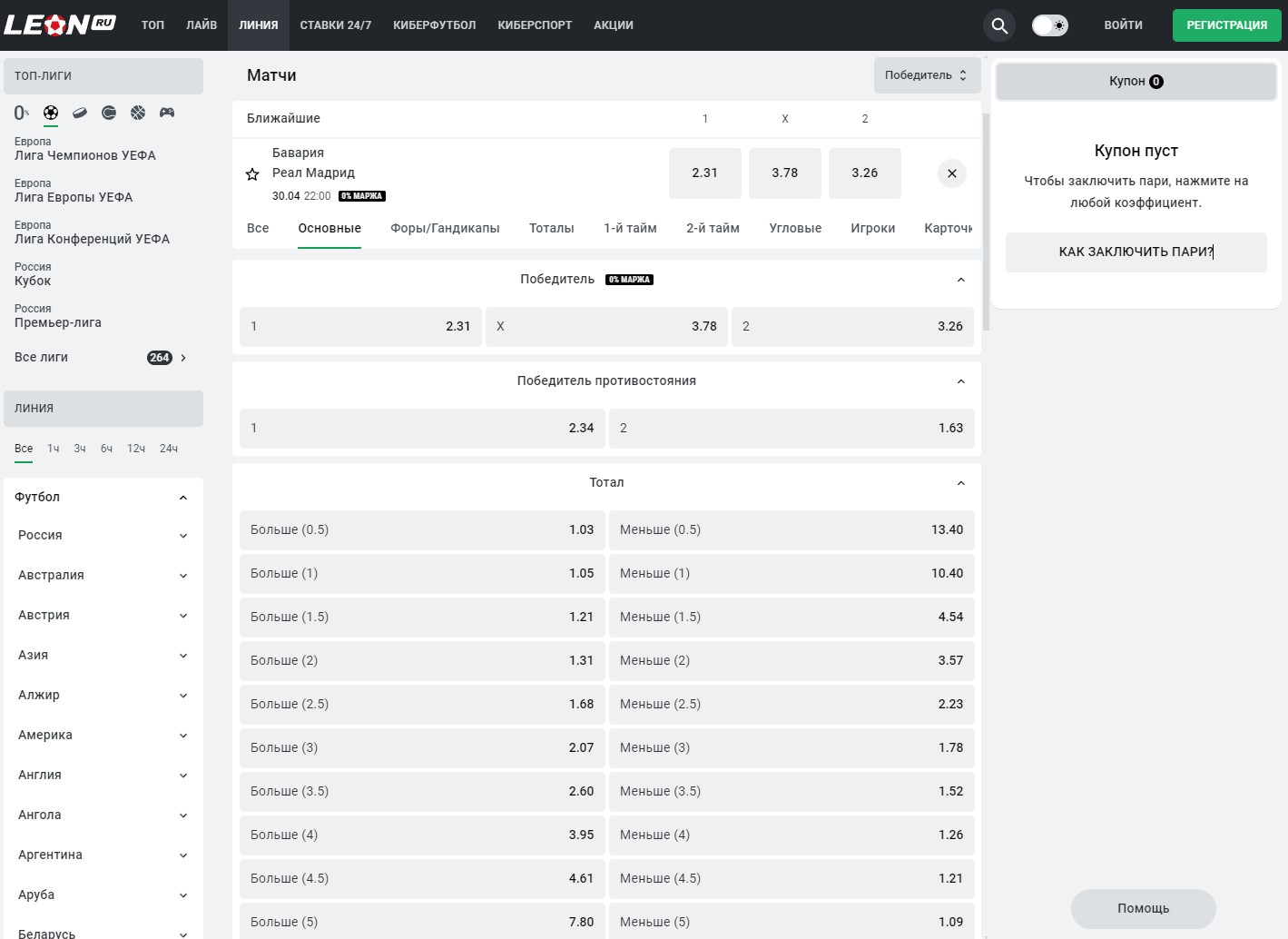Image resolution: width=1288 pixels, height=939 pixels.
Task: Collapse the Победитель market section
Action: [x=960, y=280]
